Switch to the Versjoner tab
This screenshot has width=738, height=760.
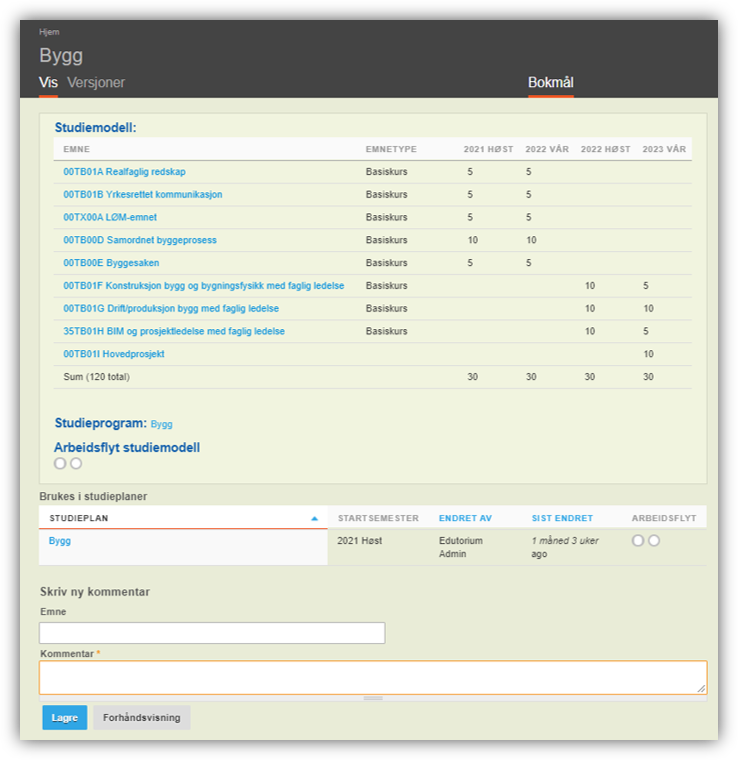click(x=96, y=82)
